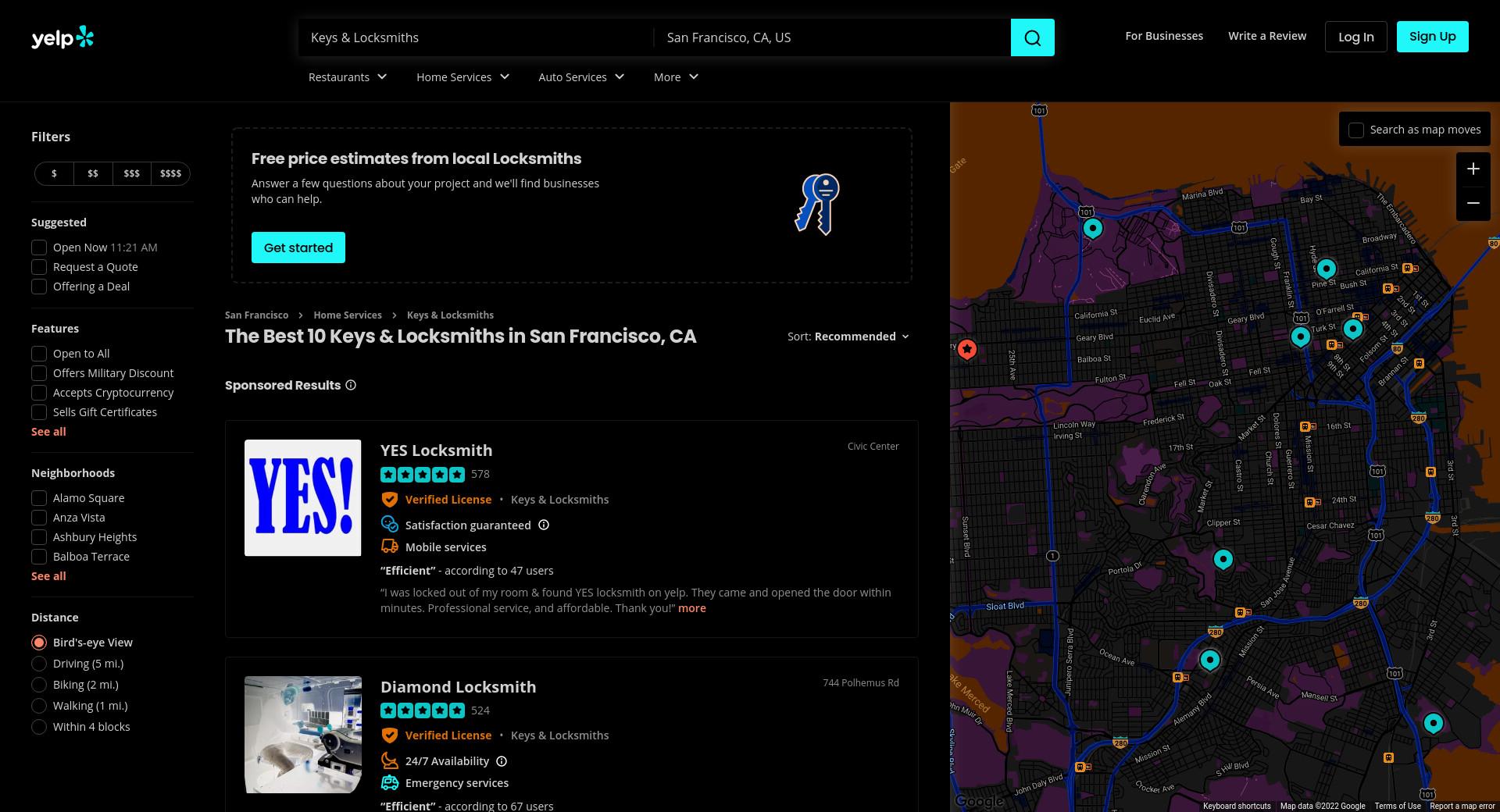Click the Emergency services icon
Image resolution: width=1500 pixels, height=812 pixels.
point(389,782)
